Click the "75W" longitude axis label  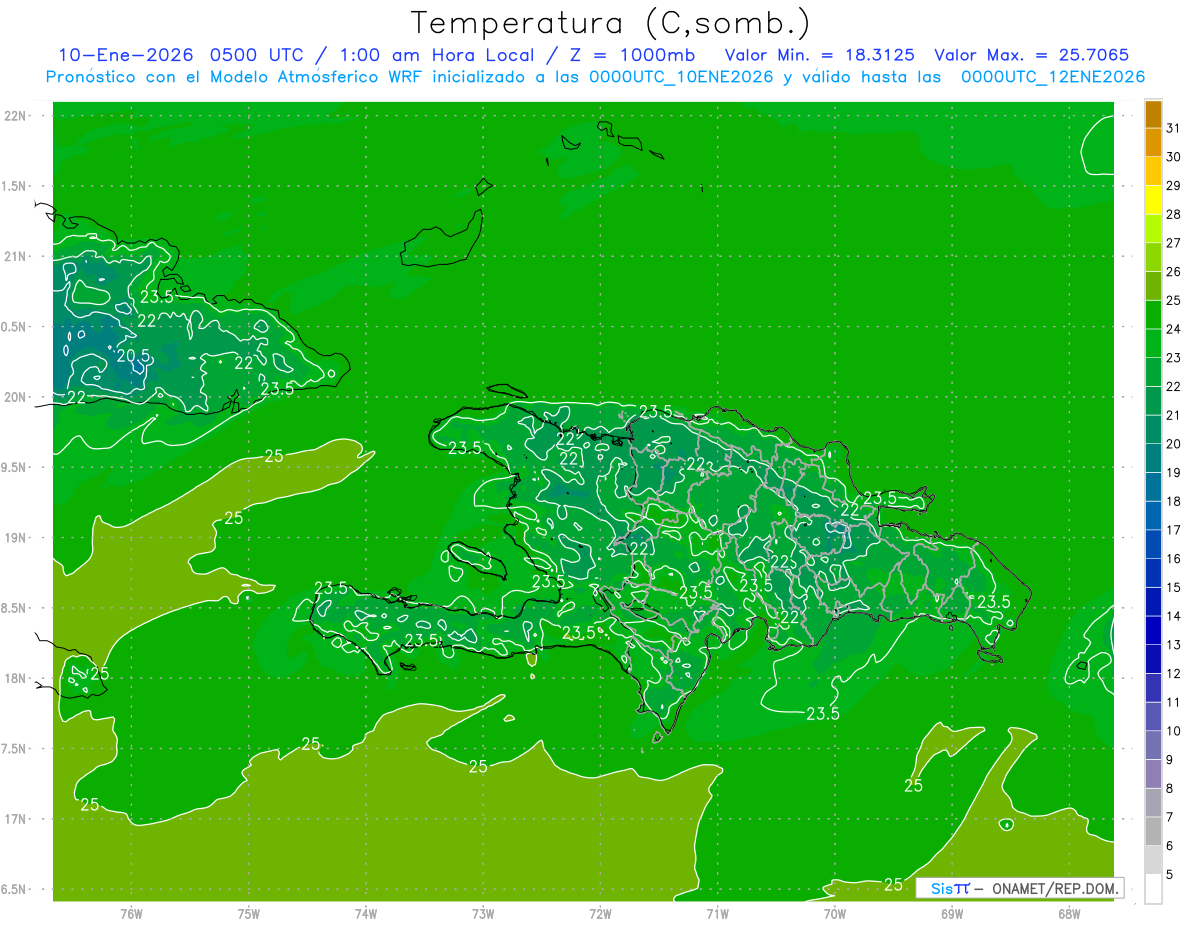[x=248, y=913]
